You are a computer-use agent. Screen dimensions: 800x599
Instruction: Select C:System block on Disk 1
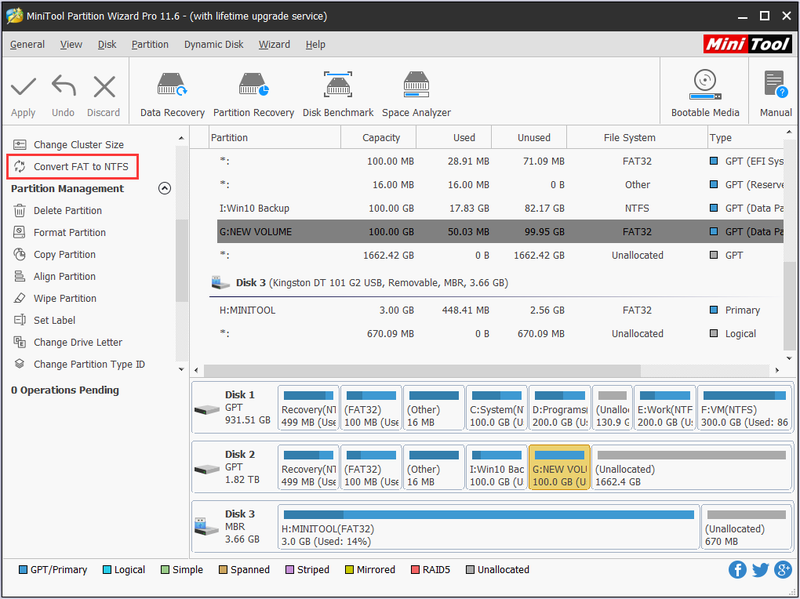[x=496, y=408]
